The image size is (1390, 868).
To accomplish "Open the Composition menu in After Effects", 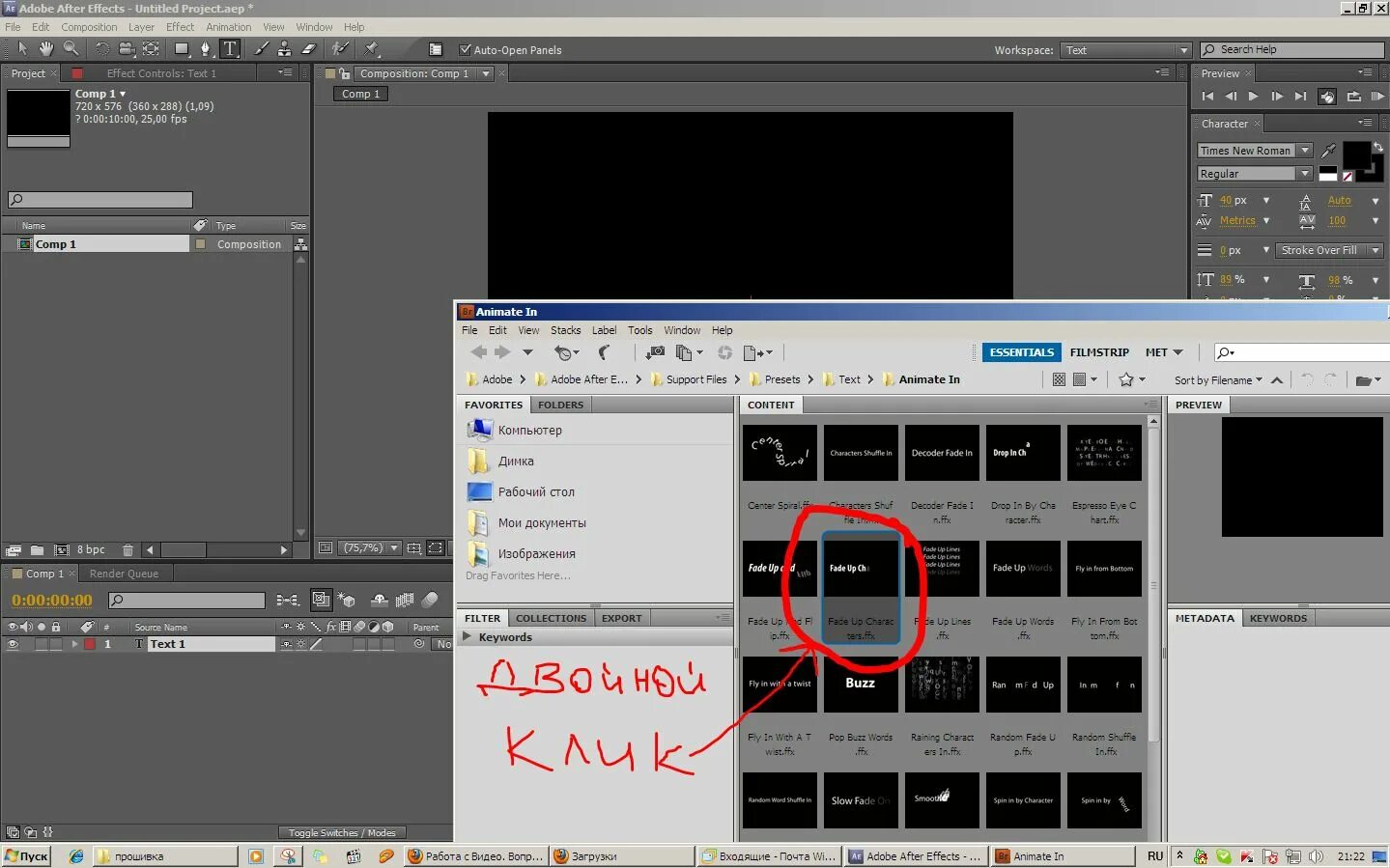I will (89, 27).
